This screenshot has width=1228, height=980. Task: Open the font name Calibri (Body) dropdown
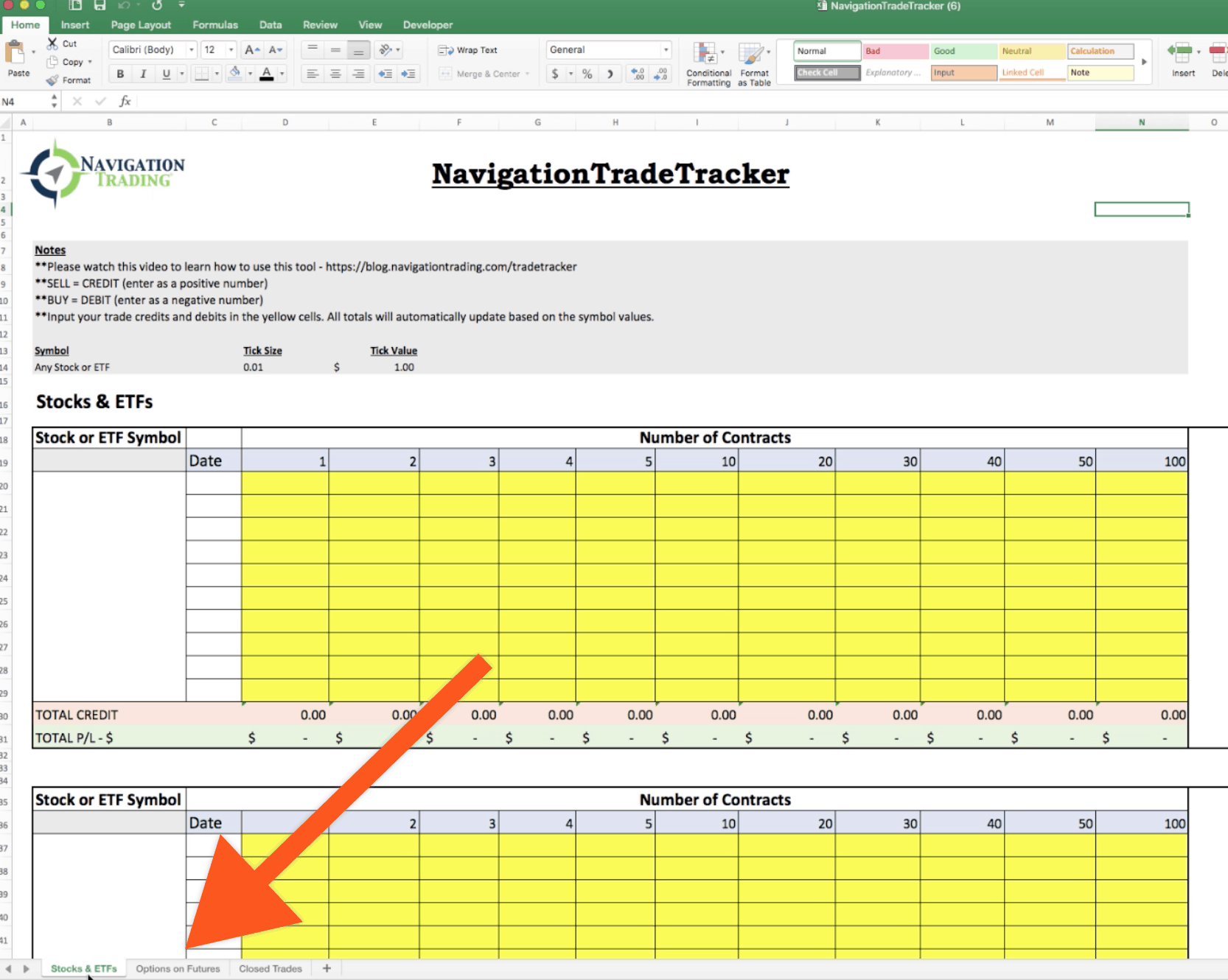pyautogui.click(x=192, y=50)
